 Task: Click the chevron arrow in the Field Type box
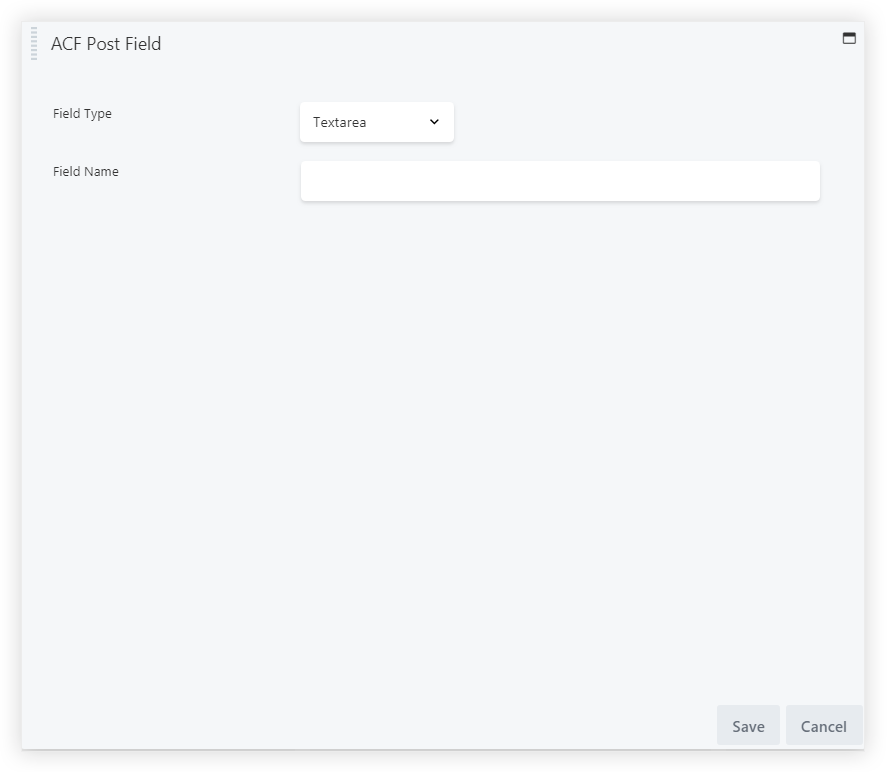coord(434,122)
